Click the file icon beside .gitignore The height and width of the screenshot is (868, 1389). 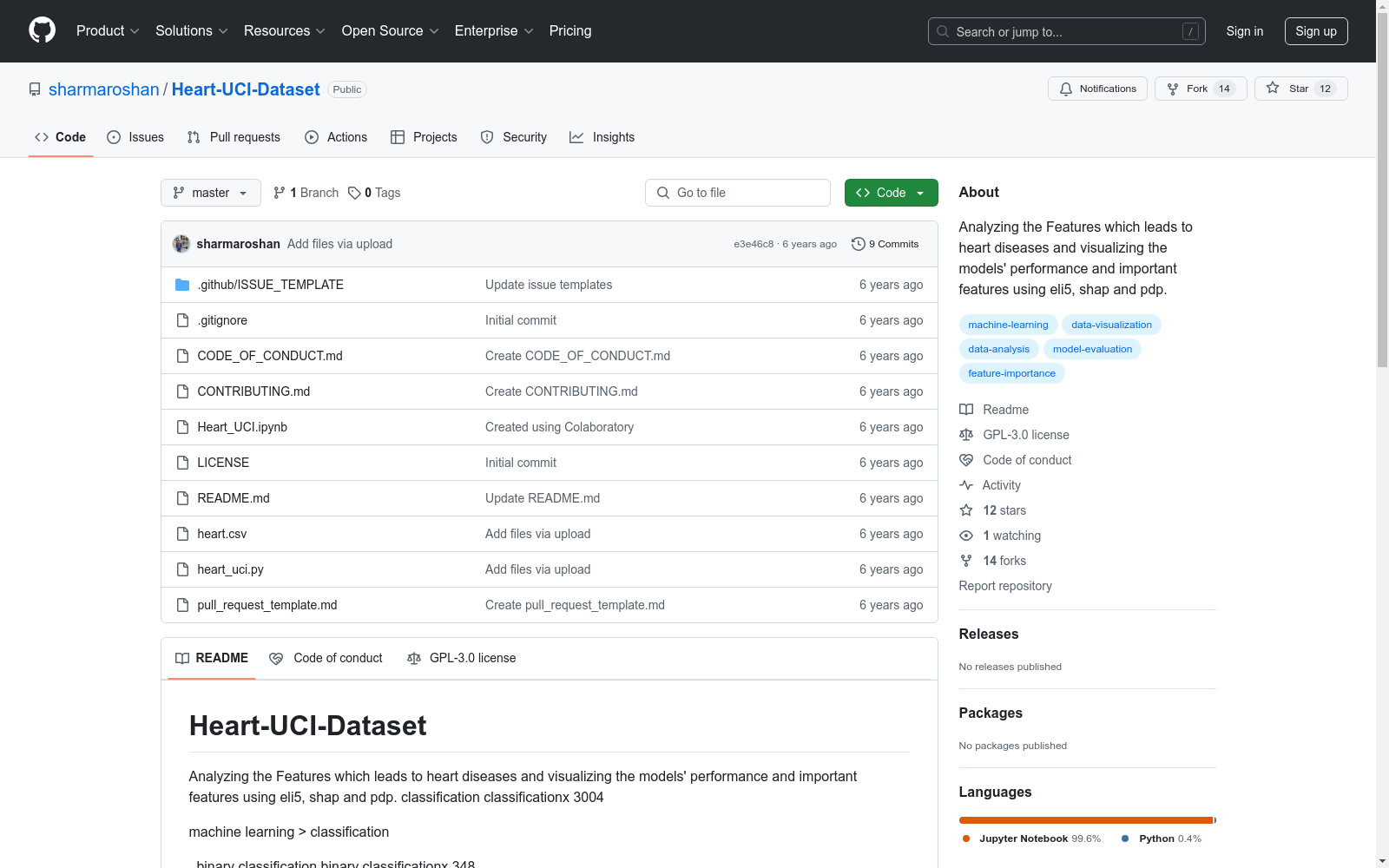click(182, 320)
